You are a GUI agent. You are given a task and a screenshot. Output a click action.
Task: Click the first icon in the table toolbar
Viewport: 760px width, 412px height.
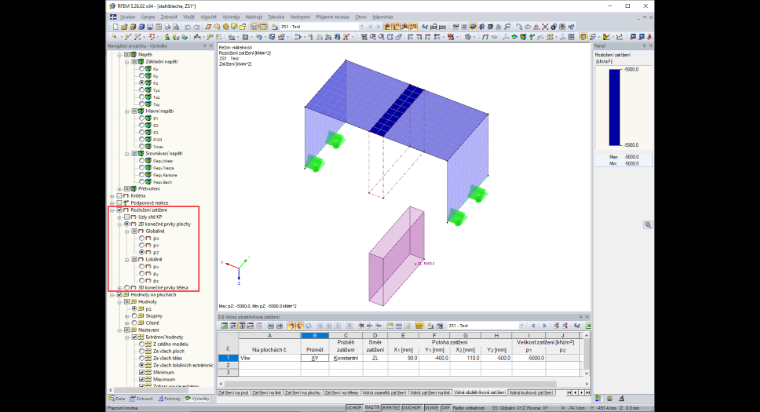[x=224, y=326]
